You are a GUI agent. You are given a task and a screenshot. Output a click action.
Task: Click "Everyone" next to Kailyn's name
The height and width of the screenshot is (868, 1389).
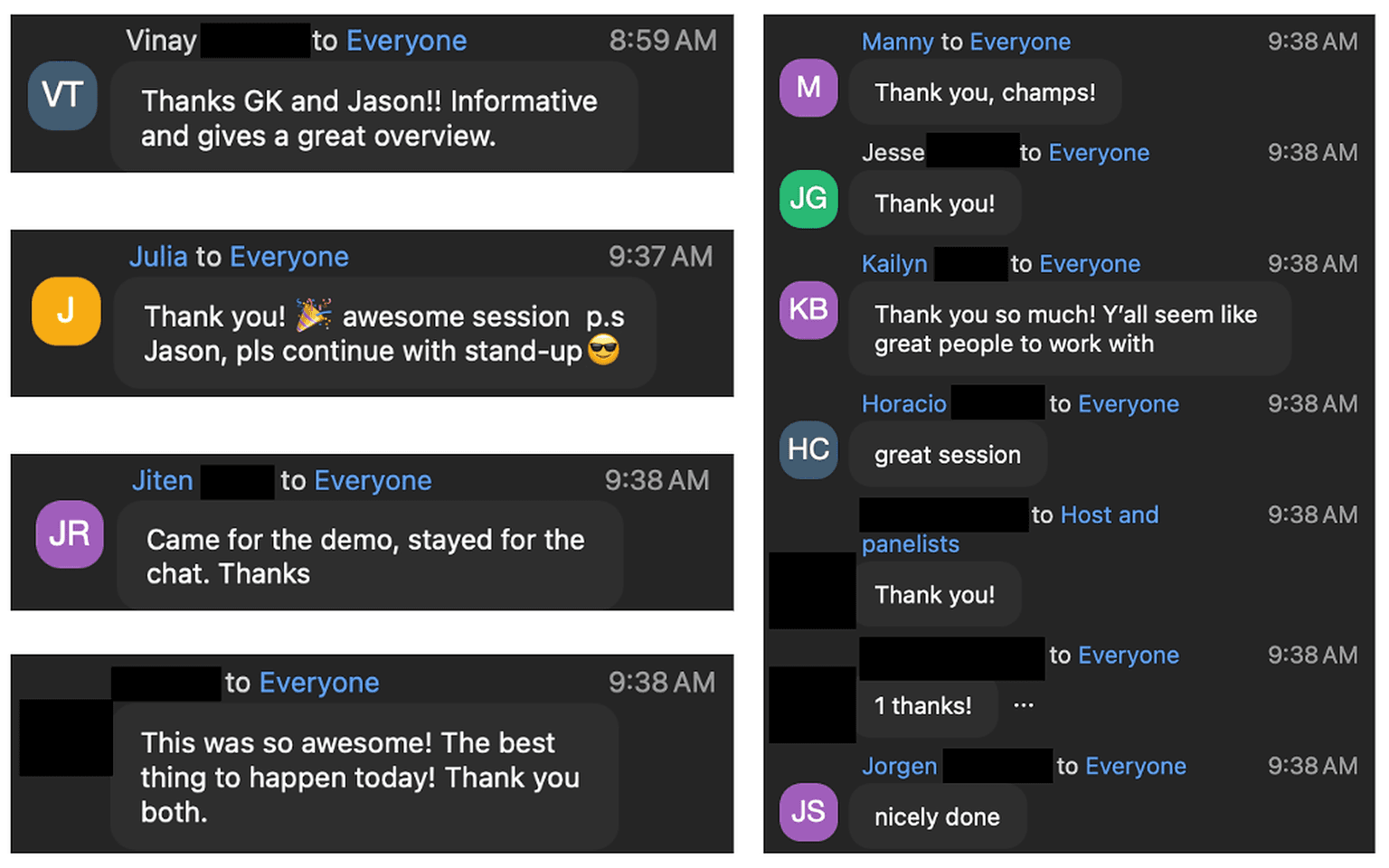click(x=1090, y=264)
